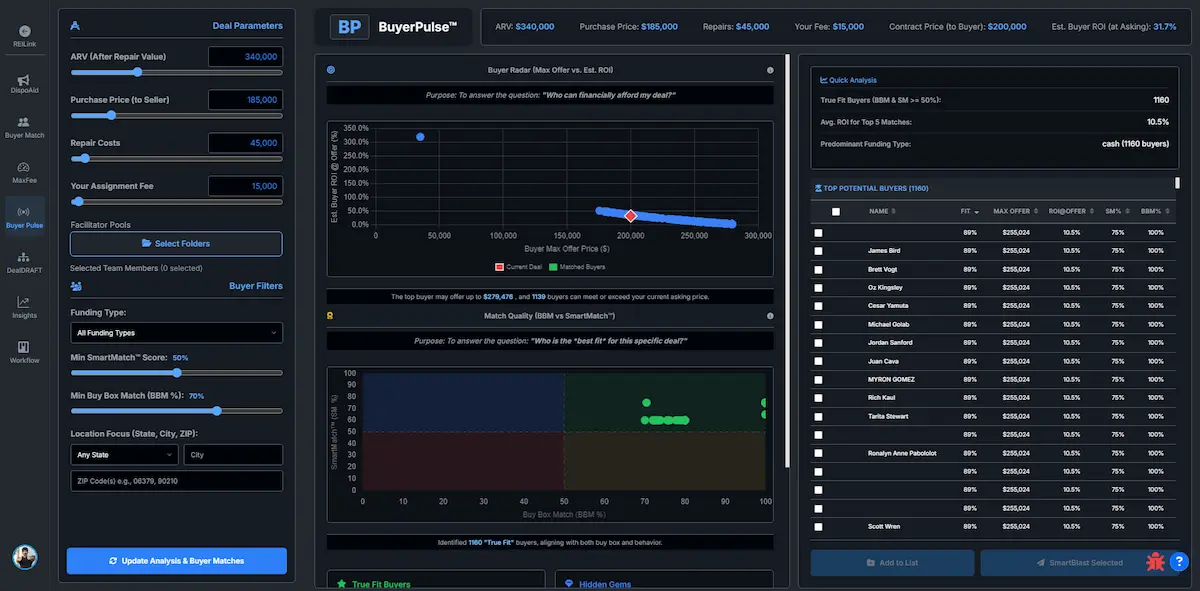Screen dimensions: 1200x591
Task: Toggle the select-all buyers checkbox
Action: click(x=836, y=211)
